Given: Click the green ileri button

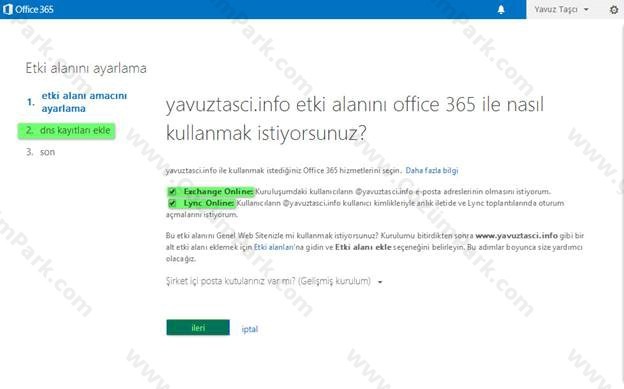Looking at the screenshot, I should pos(198,327).
